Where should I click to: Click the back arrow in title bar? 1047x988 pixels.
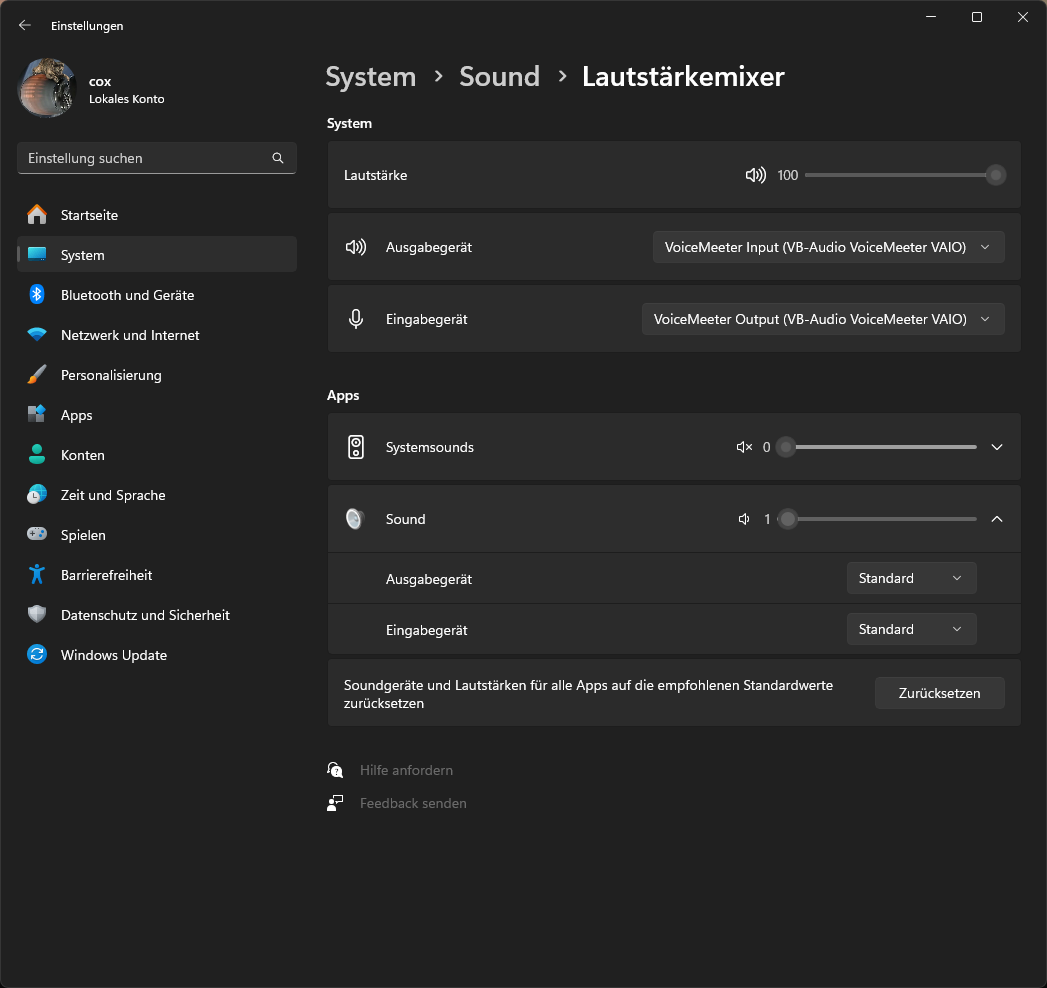tap(25, 25)
